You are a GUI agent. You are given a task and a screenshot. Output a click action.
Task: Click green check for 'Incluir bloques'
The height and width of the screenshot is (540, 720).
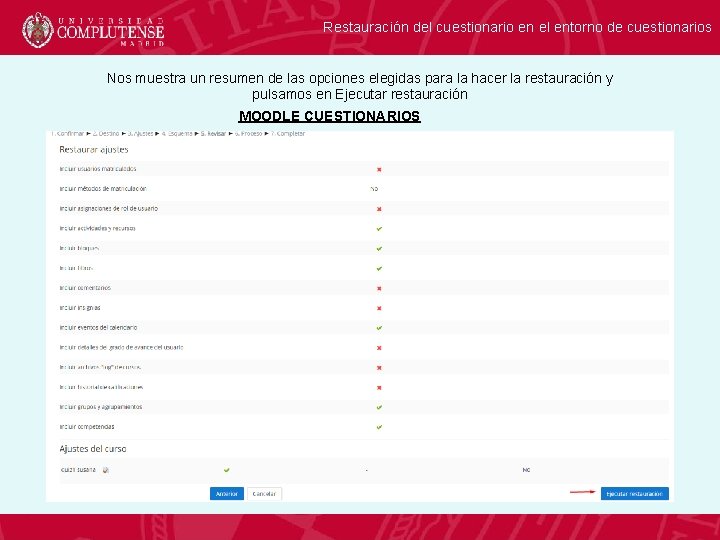tap(379, 248)
